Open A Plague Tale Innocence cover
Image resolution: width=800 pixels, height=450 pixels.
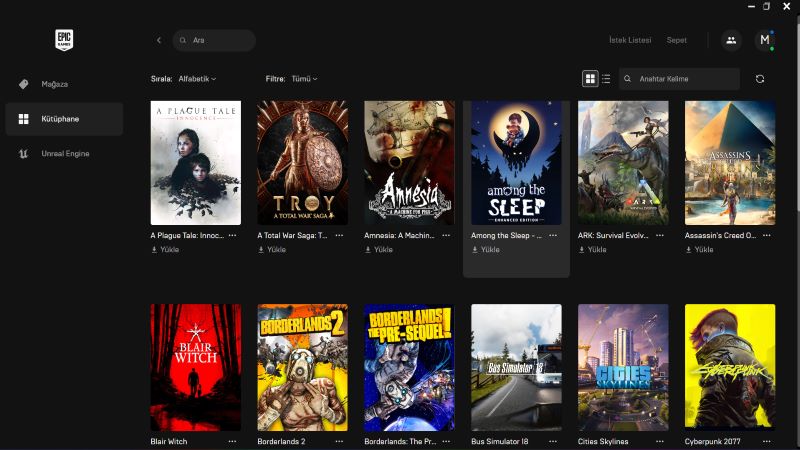click(196, 163)
